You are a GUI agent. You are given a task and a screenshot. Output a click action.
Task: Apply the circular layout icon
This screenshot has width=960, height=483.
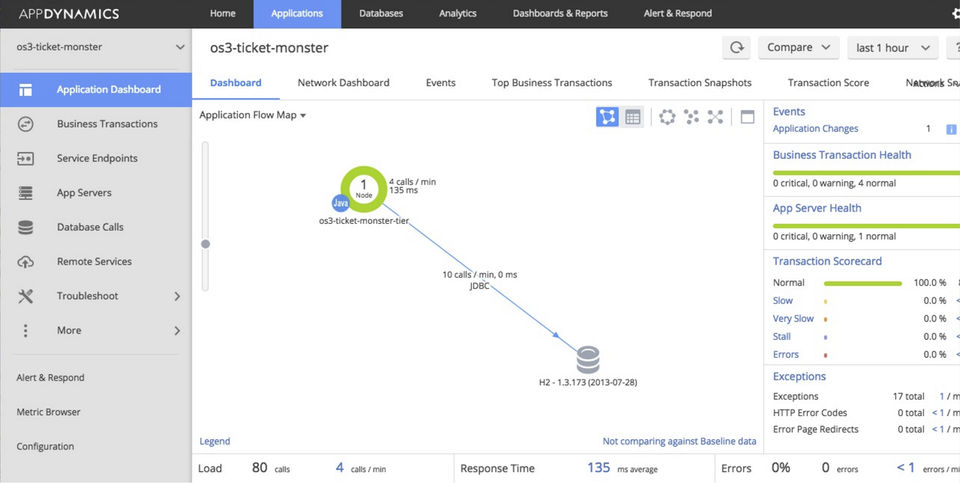tap(667, 117)
